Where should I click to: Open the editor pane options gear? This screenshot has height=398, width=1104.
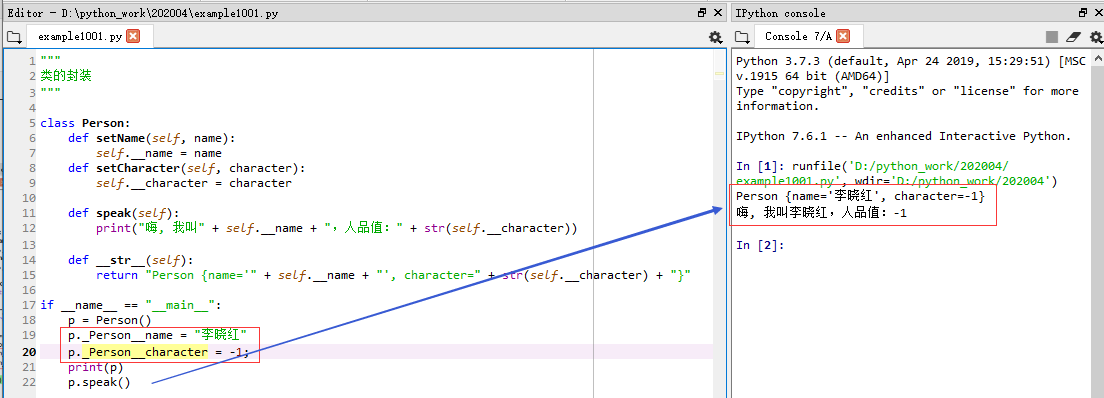coord(715,37)
